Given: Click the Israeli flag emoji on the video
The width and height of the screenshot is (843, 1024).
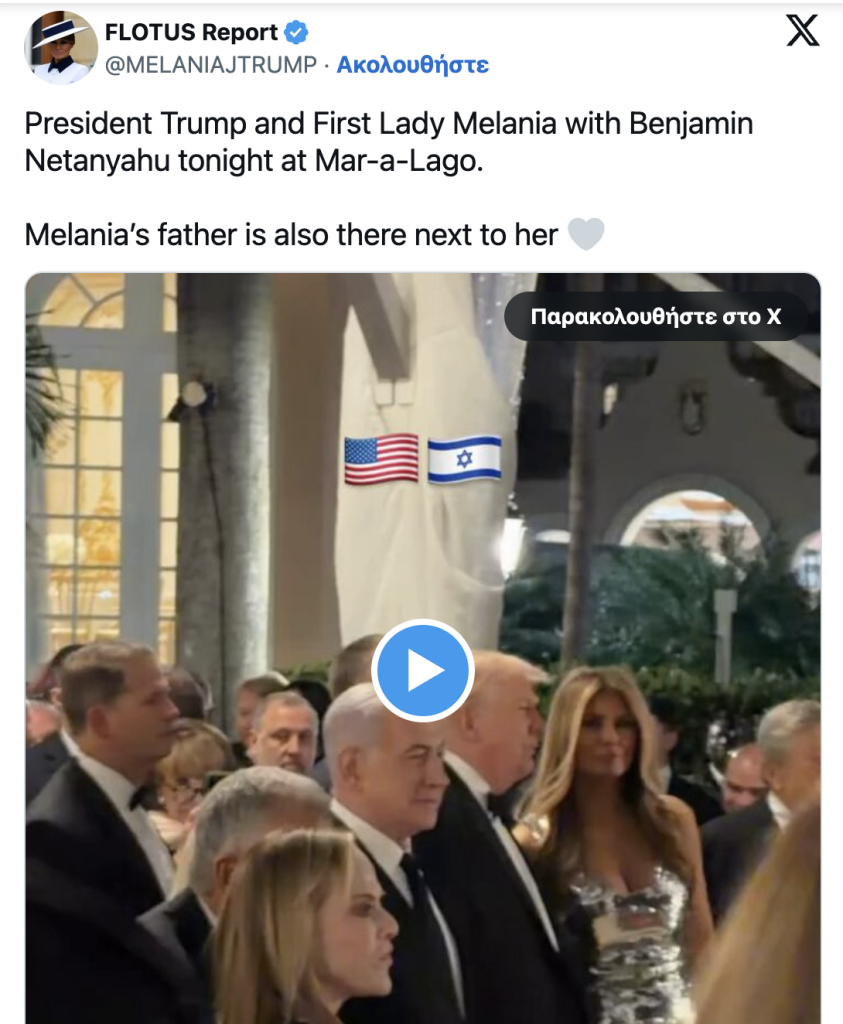Looking at the screenshot, I should click(464, 459).
